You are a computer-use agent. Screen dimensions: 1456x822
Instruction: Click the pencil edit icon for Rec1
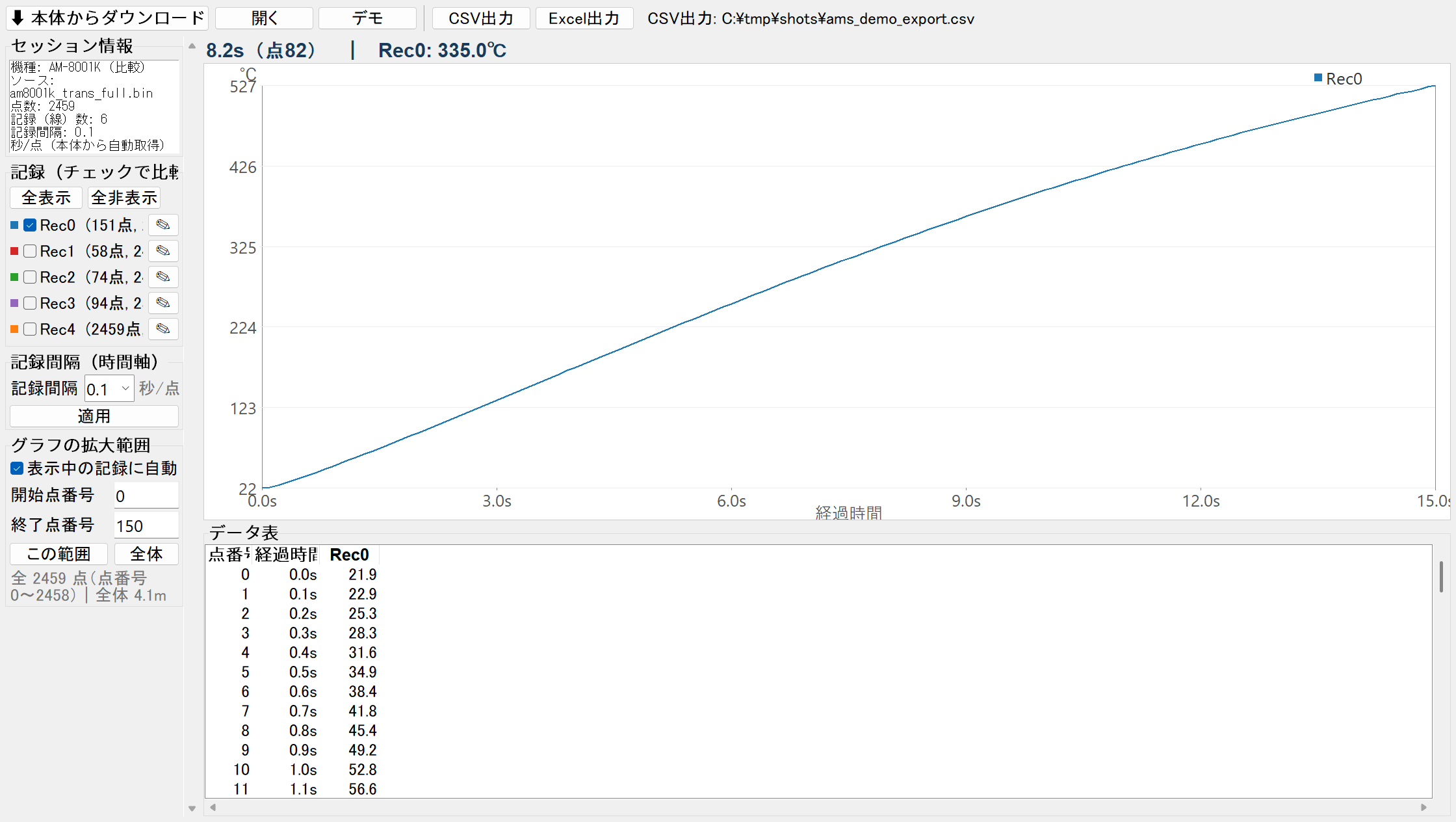coord(163,251)
